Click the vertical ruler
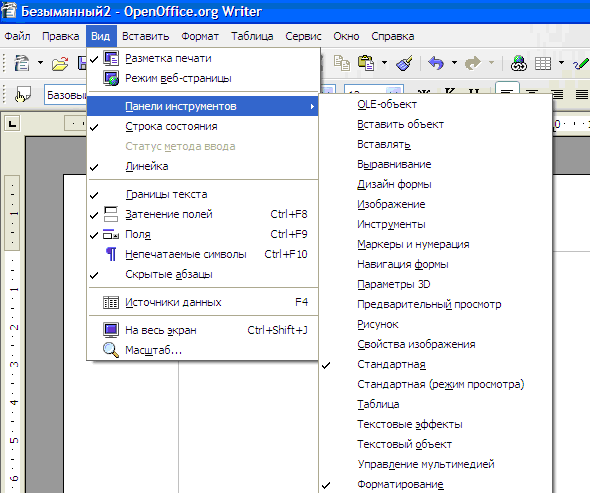590x493 pixels. coord(12,333)
